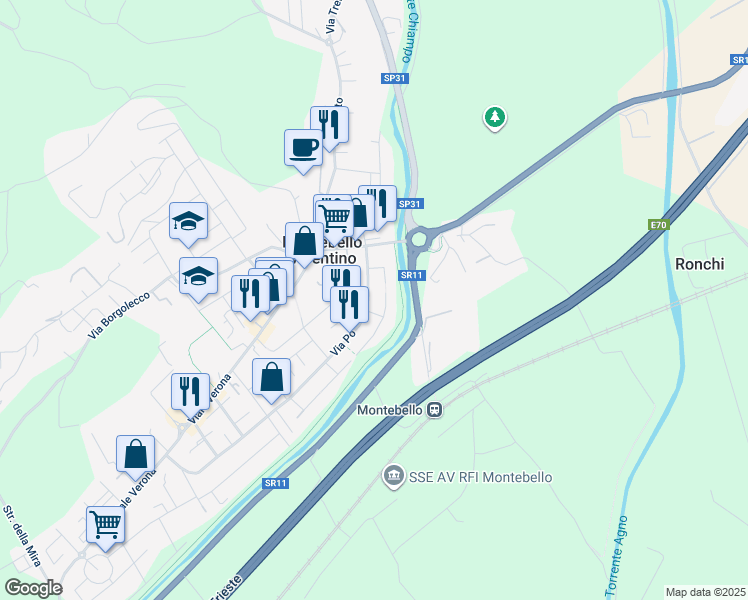
Task: Click the shopping bag marker on lower Viale Verona
Action: [135, 454]
